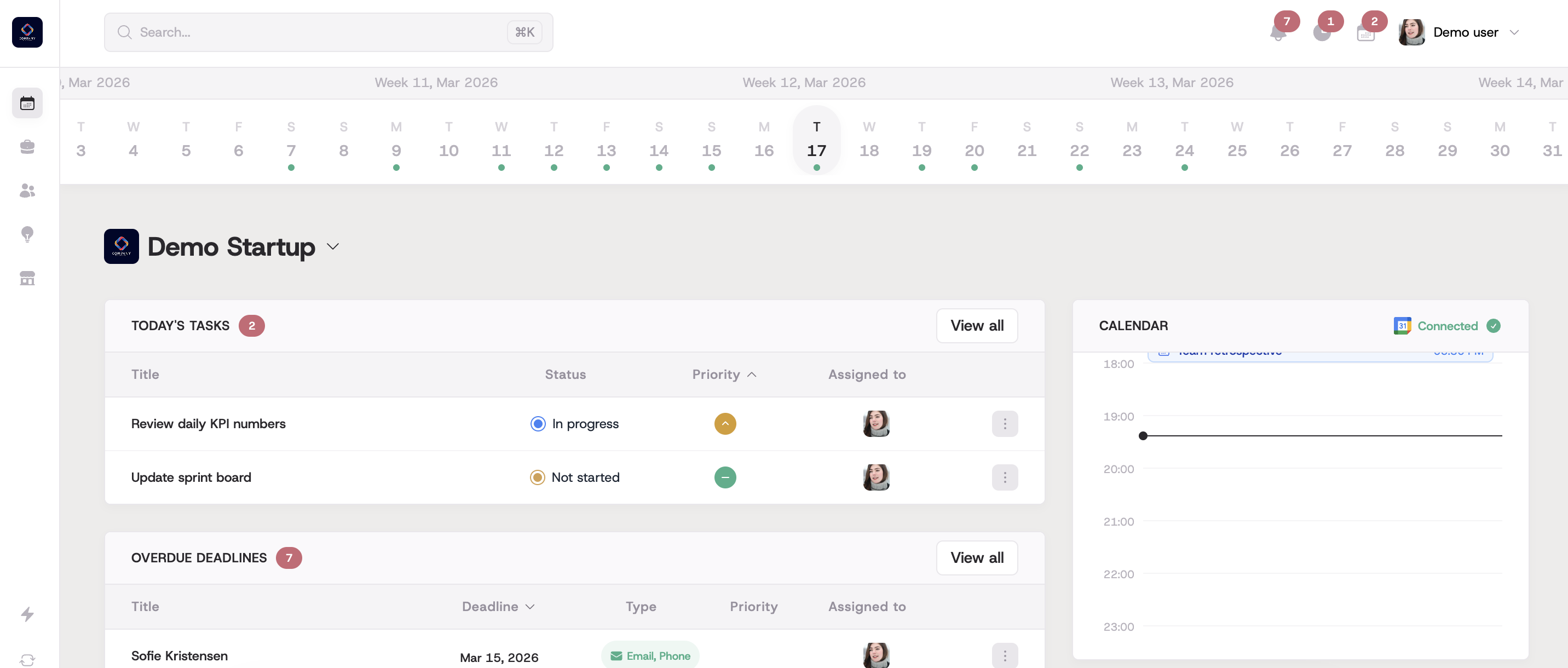Click the lightning bolt icon at sidebar bottom

coord(27,615)
